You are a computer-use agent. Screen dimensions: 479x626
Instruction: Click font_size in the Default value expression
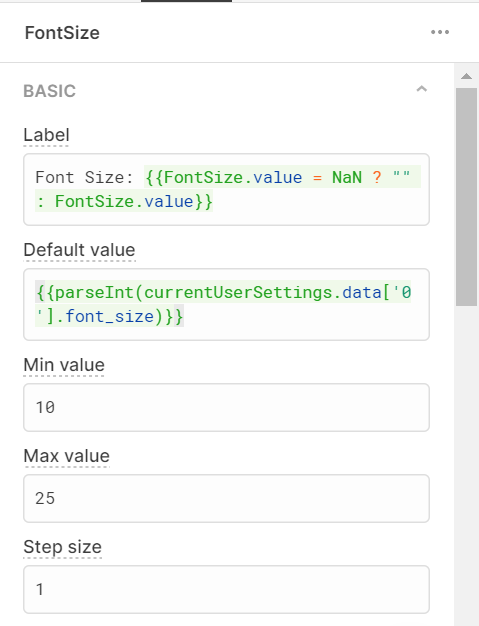(109, 317)
